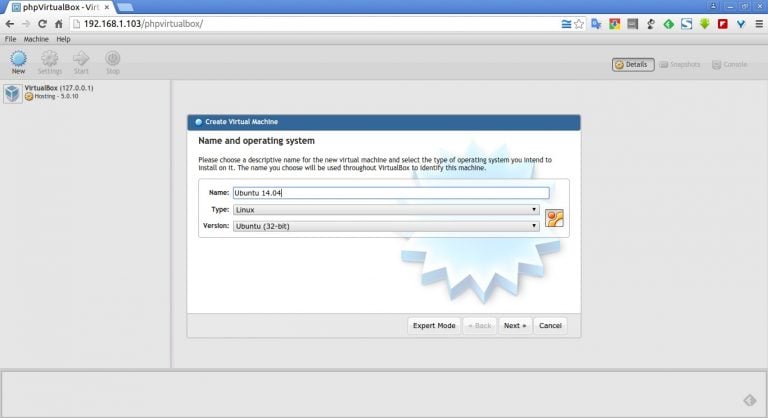This screenshot has width=768, height=418.
Task: Click the translate extension icon
Action: tap(597, 24)
